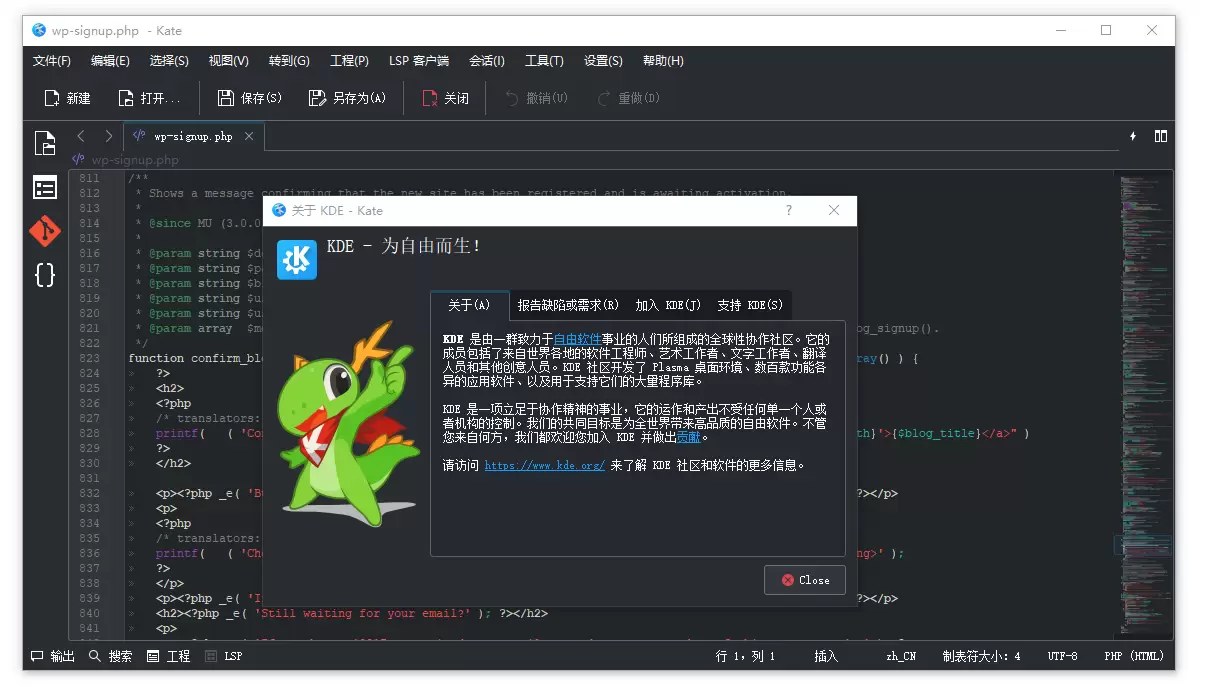This screenshot has height=687, width=1206.
Task: Open the 制表符大小: 4 indentation menu
Action: pos(982,656)
